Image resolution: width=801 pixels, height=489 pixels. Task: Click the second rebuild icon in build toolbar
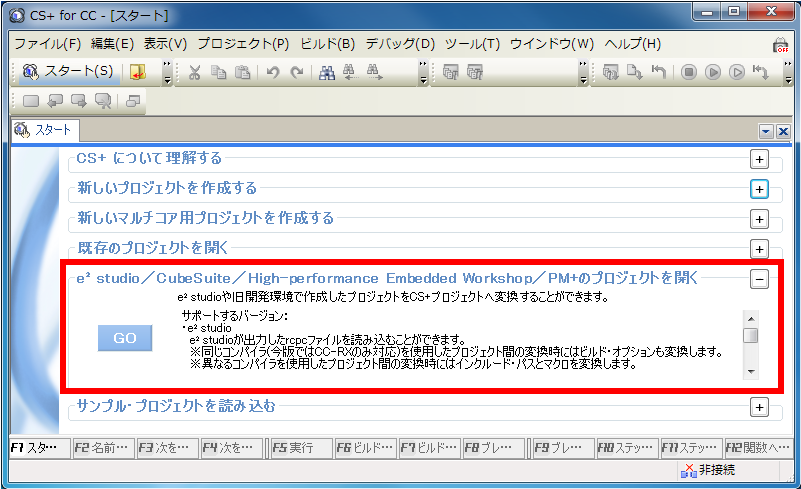[x=475, y=73]
